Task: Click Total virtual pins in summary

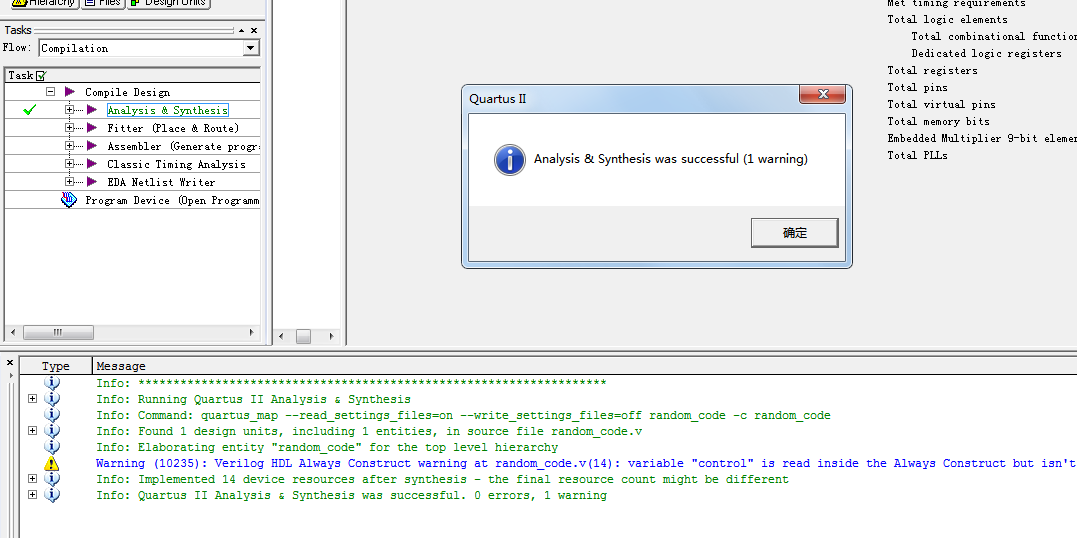Action: pyautogui.click(x=941, y=105)
